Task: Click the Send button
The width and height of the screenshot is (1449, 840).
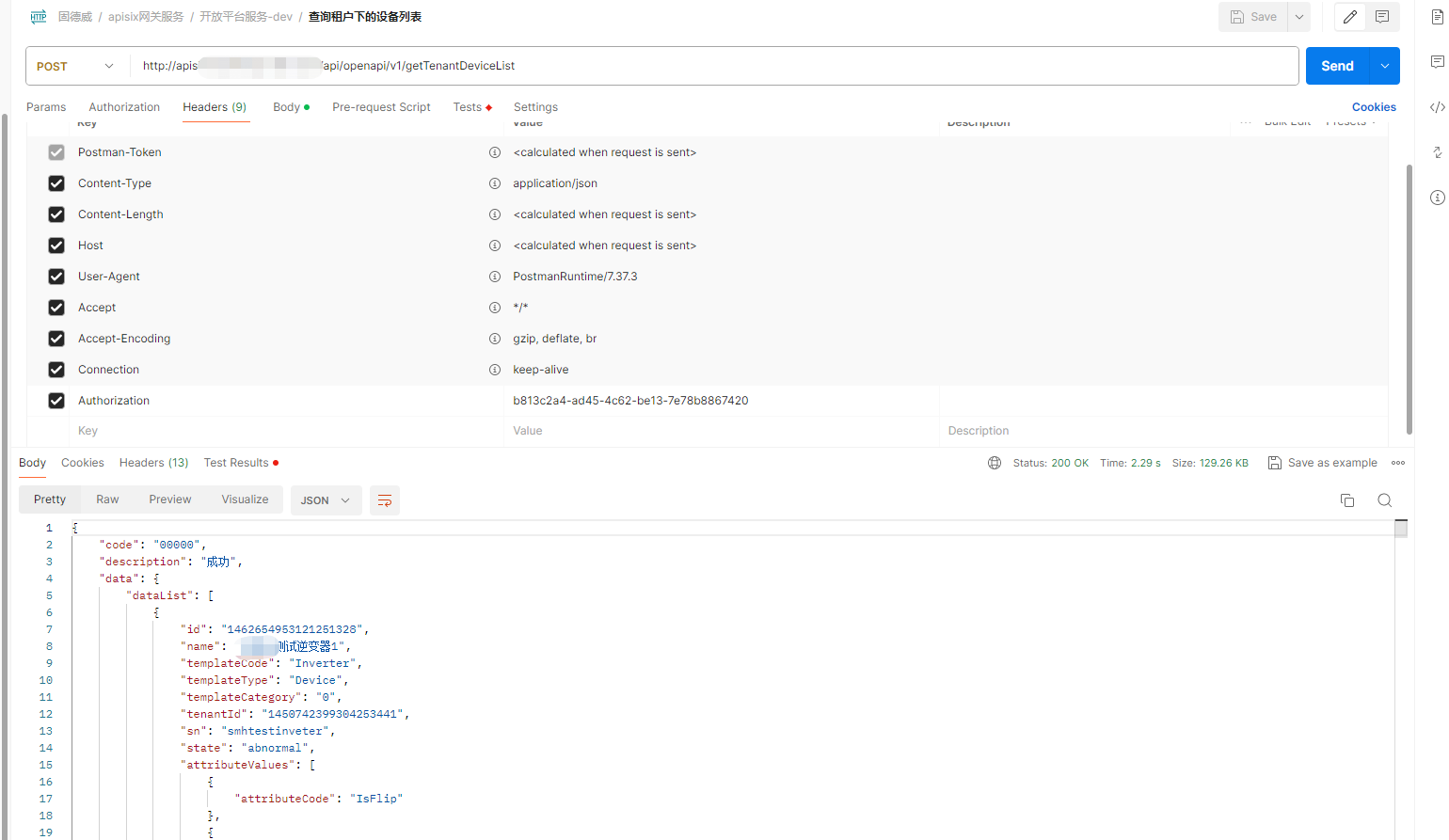Action: [x=1336, y=66]
